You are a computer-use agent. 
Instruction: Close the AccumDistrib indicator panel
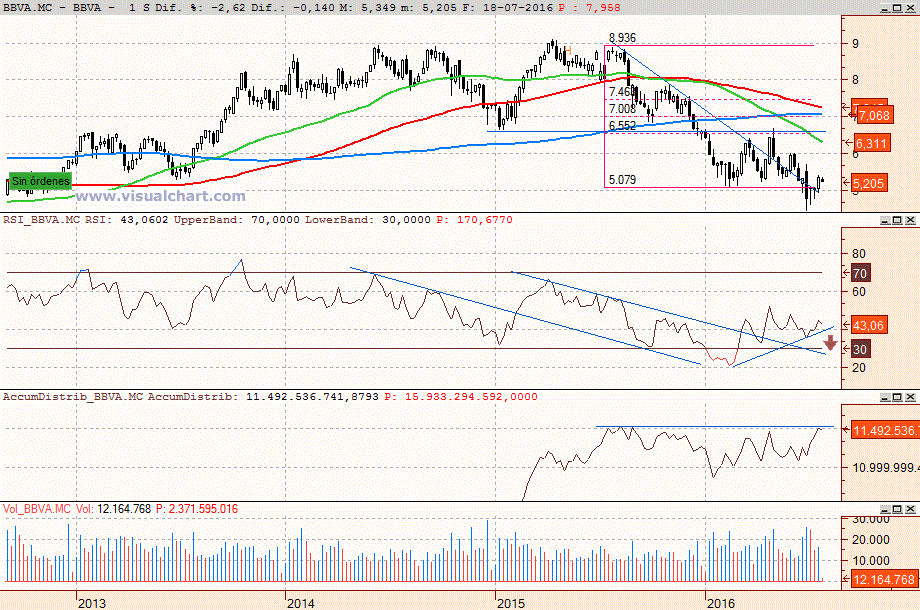point(910,397)
